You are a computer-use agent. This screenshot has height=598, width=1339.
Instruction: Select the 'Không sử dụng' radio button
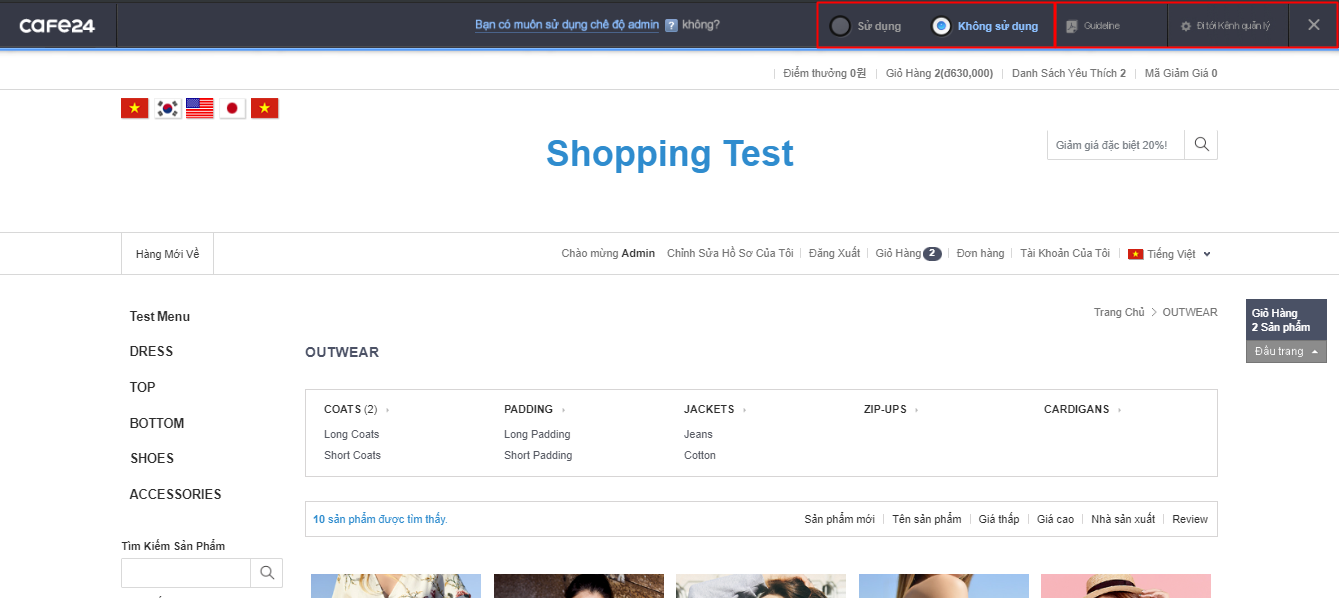[x=941, y=26]
